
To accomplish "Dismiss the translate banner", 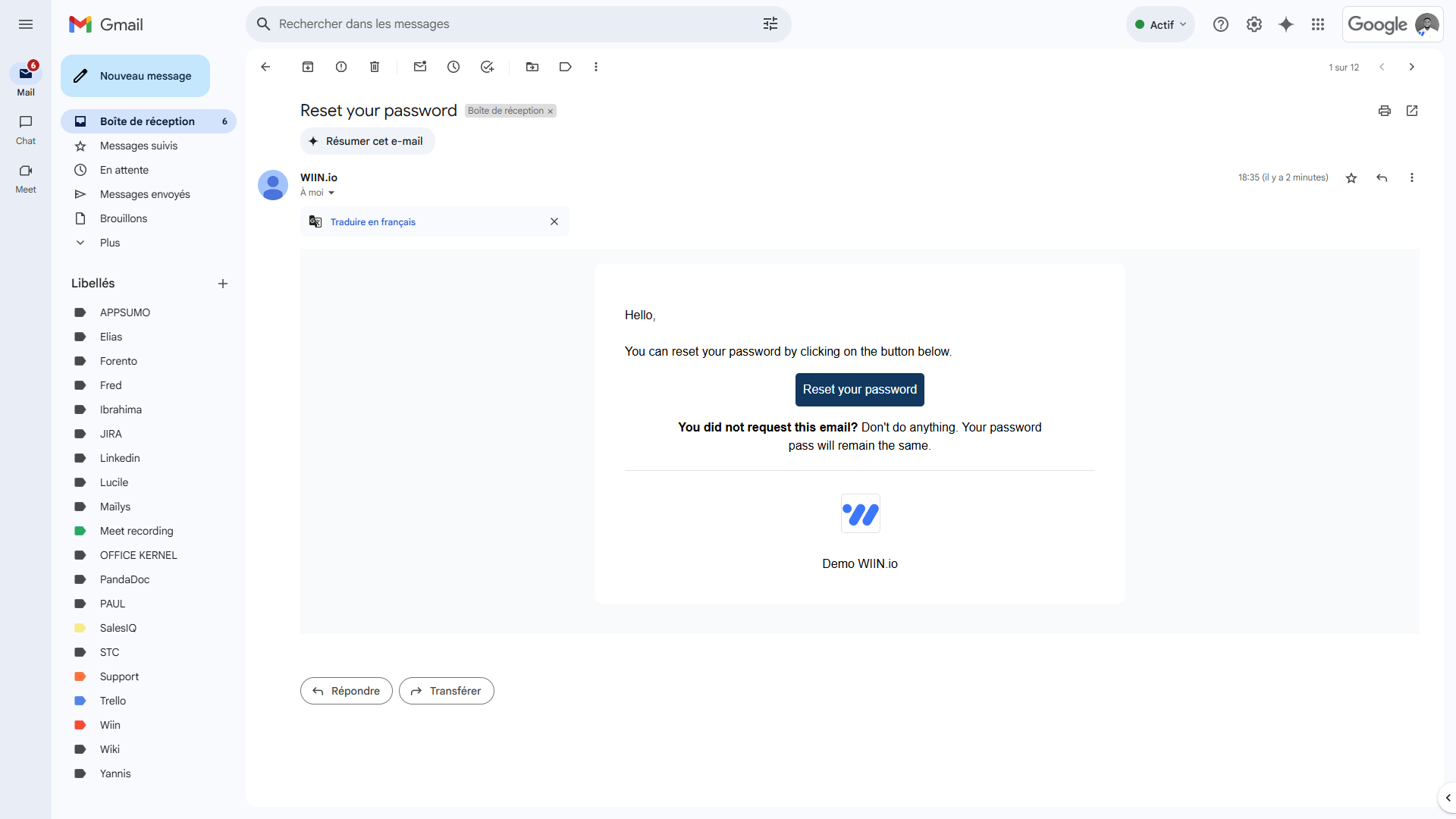I will tap(554, 221).
